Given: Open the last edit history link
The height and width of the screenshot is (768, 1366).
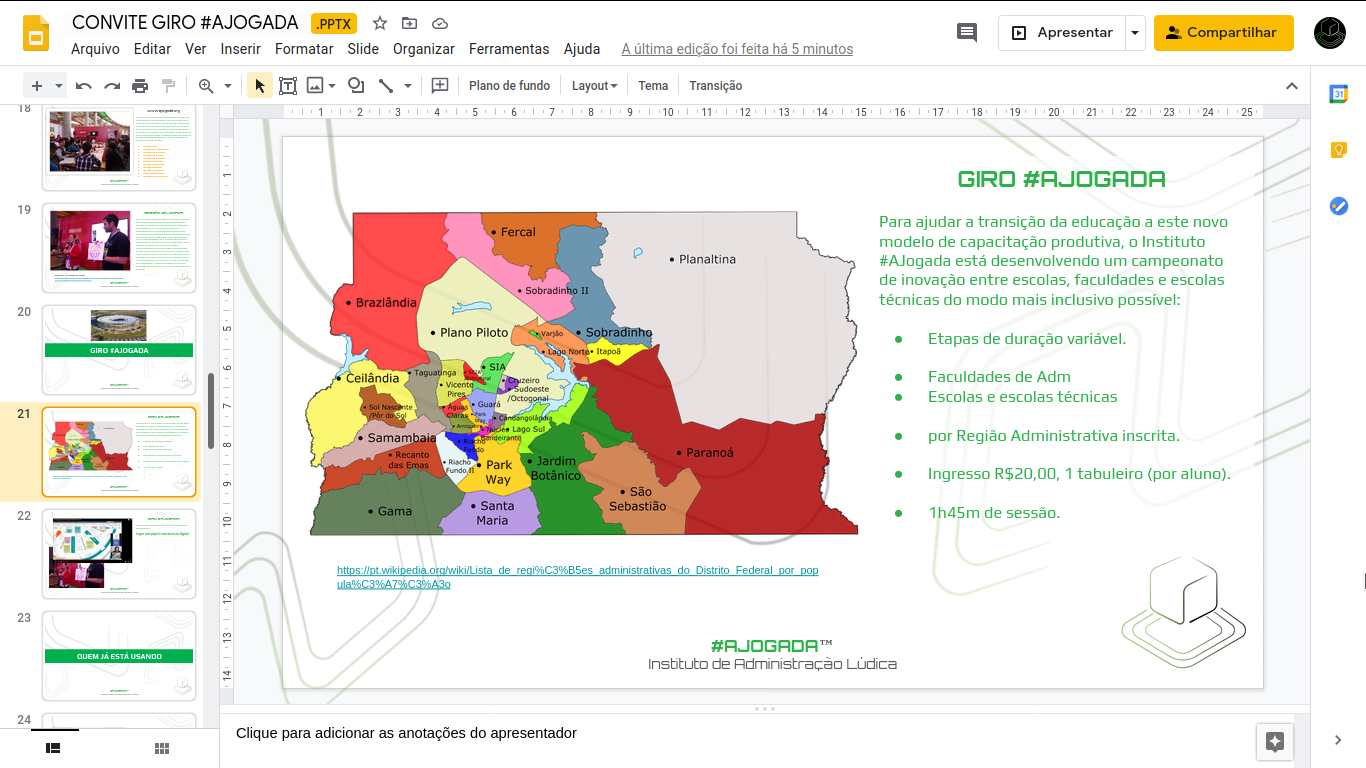Looking at the screenshot, I should tap(737, 49).
